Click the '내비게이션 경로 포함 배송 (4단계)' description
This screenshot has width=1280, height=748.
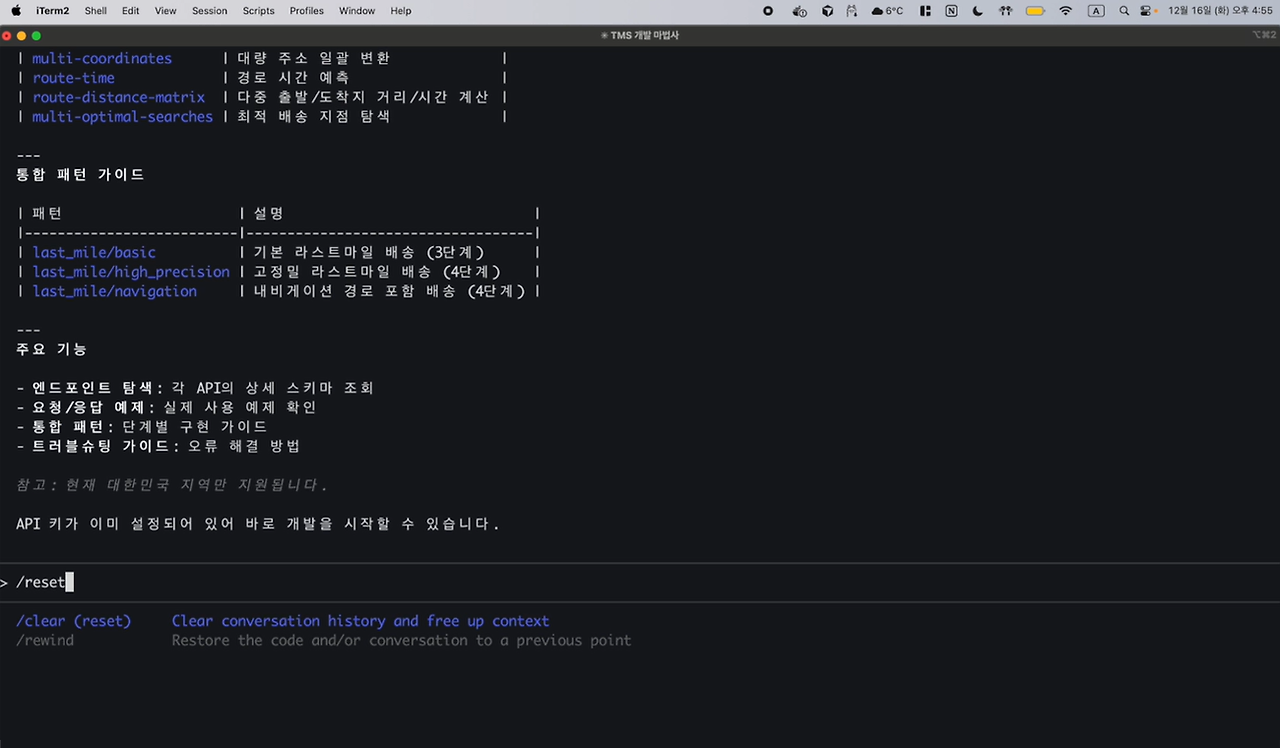(389, 291)
